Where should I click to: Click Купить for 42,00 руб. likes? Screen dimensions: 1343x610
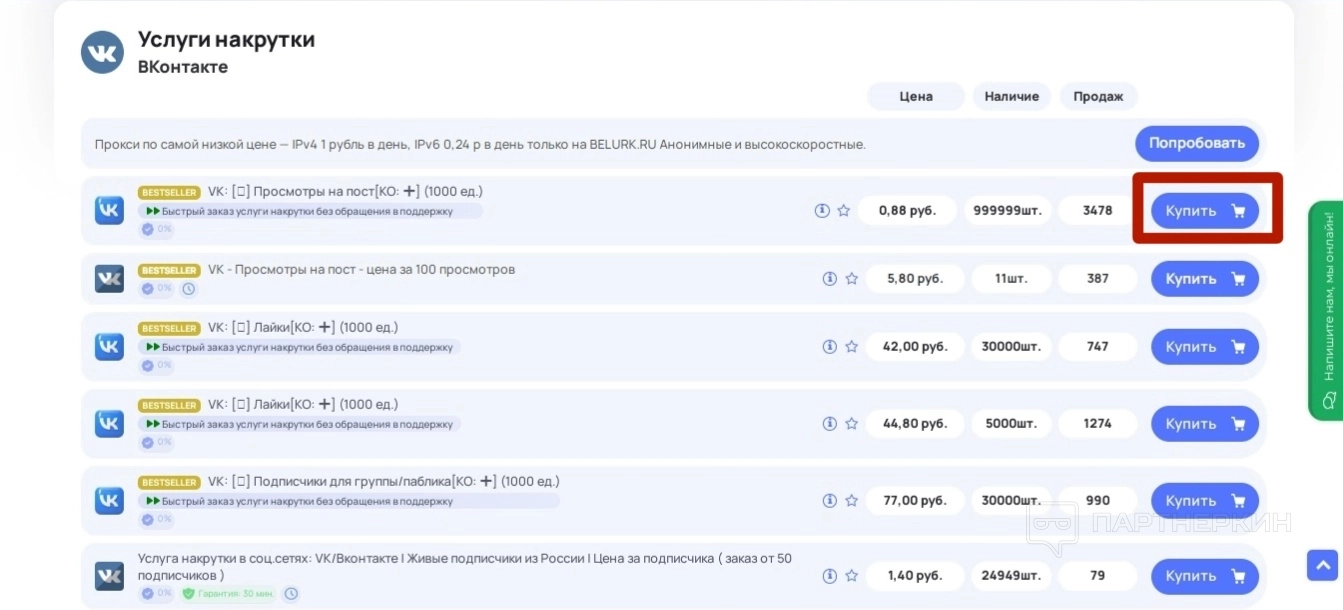pos(1205,347)
